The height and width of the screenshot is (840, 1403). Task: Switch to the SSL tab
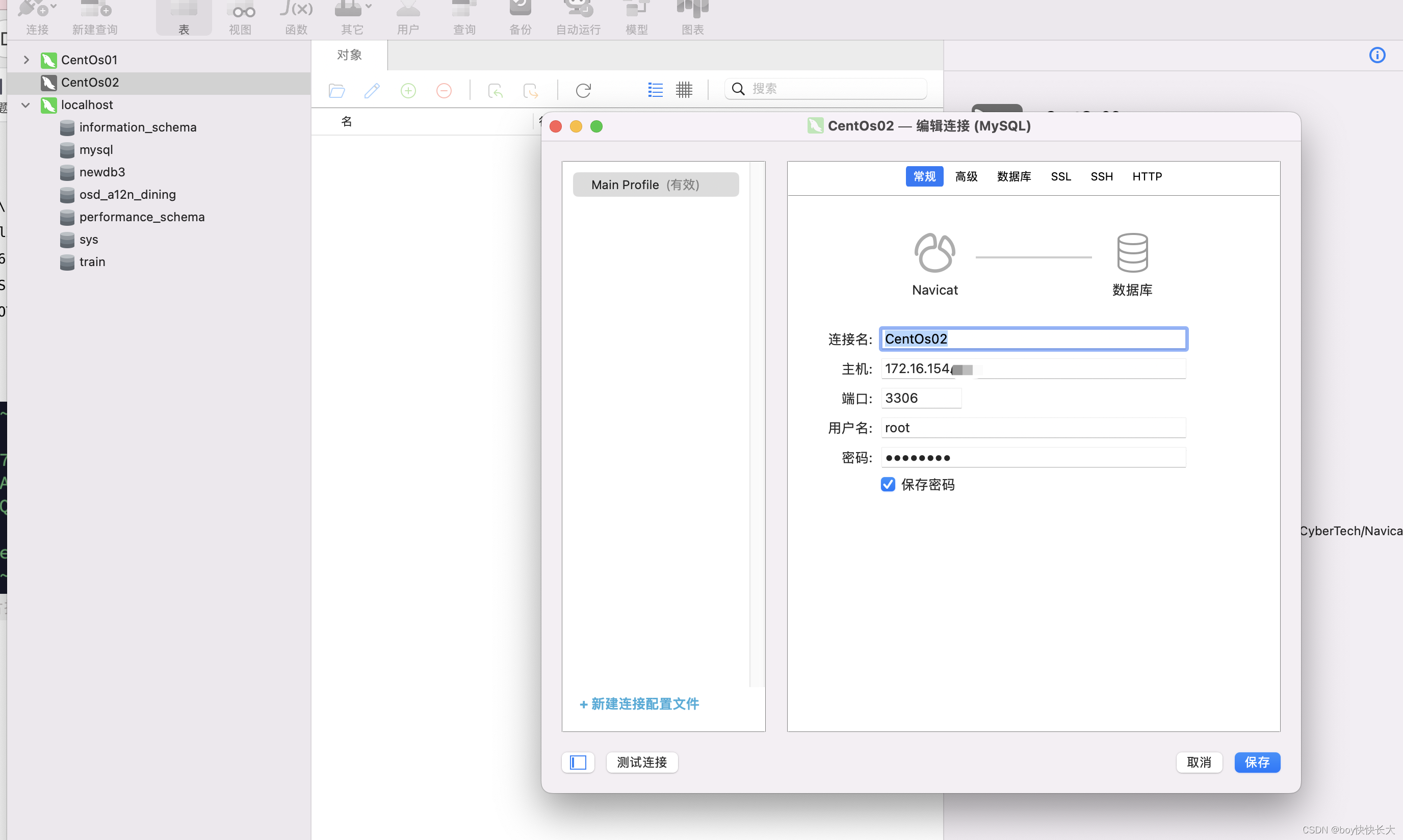click(1061, 176)
